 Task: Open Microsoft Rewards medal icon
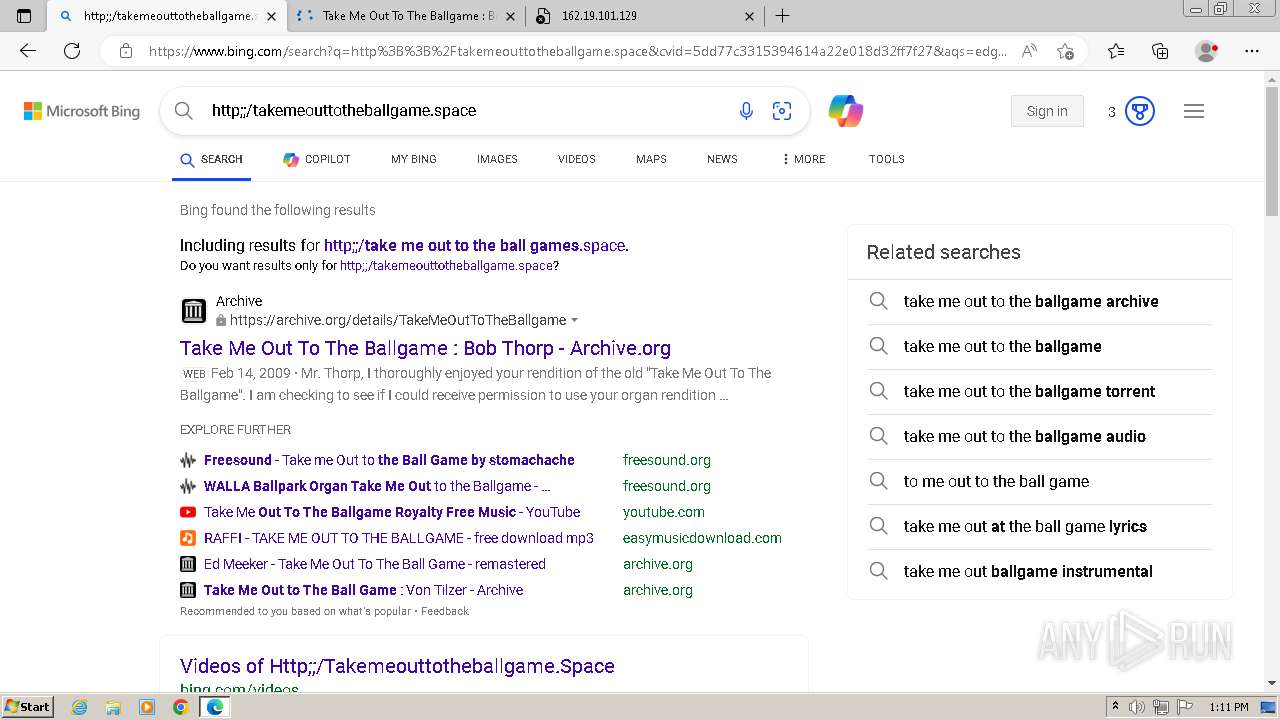click(x=1140, y=111)
